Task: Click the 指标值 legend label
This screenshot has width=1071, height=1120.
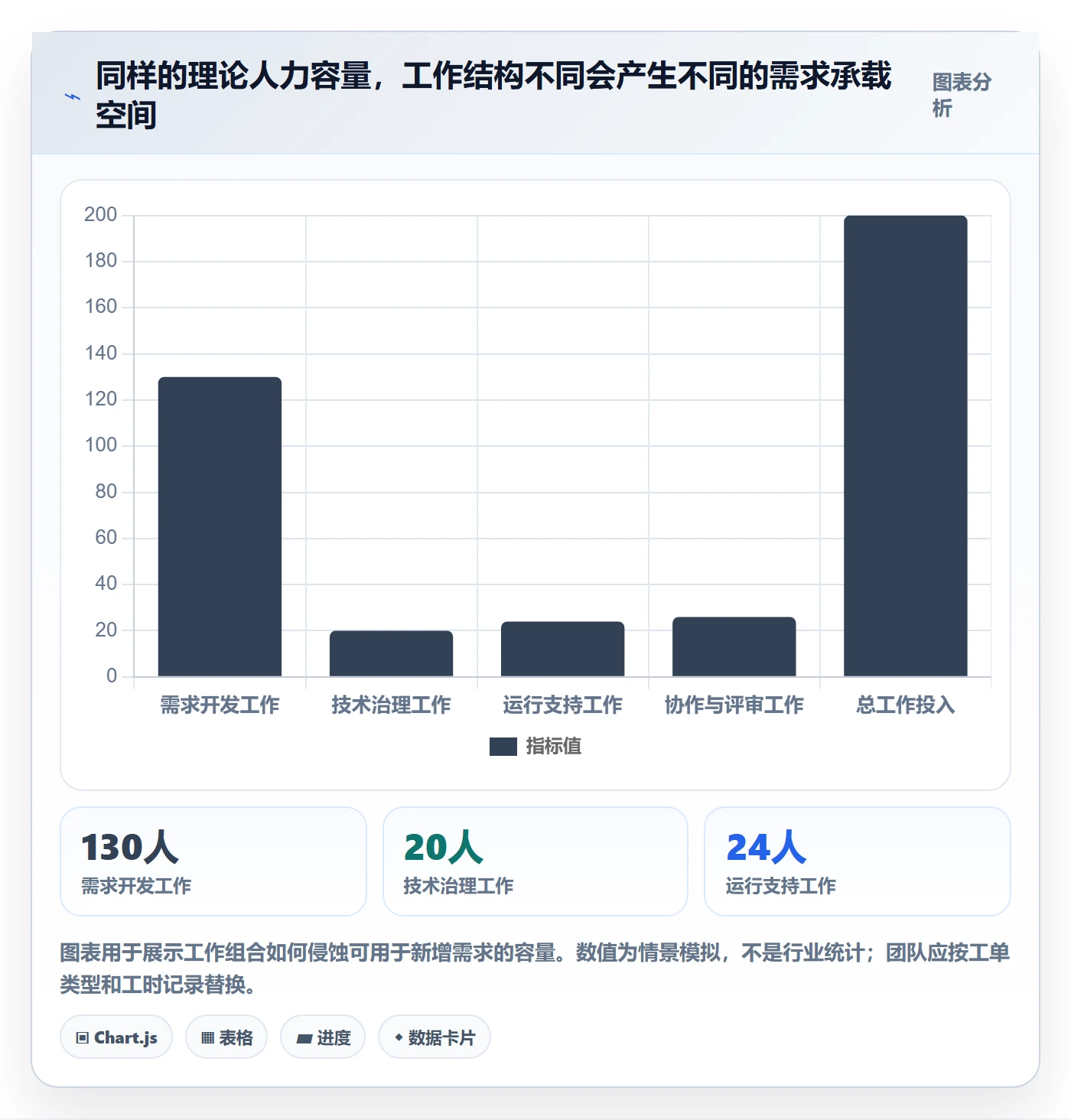Action: 554,747
